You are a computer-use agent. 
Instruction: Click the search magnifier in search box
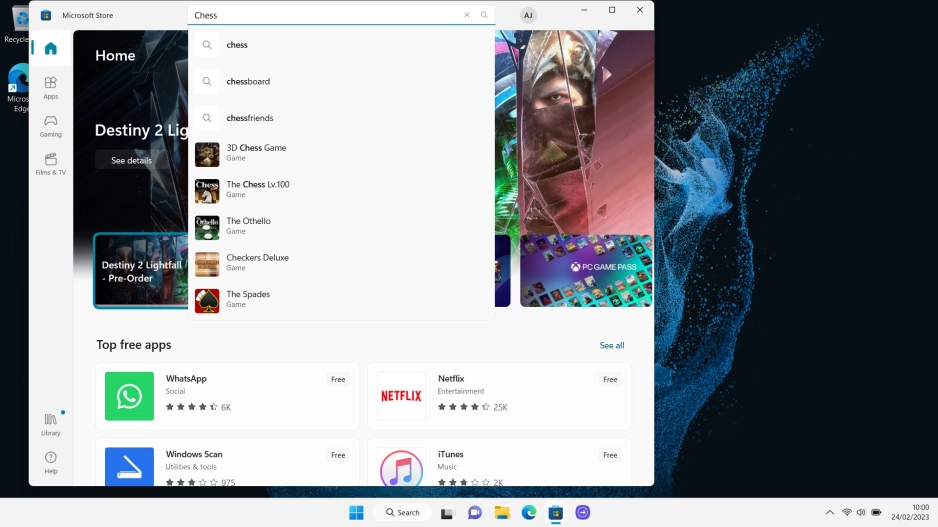pyautogui.click(x=484, y=15)
